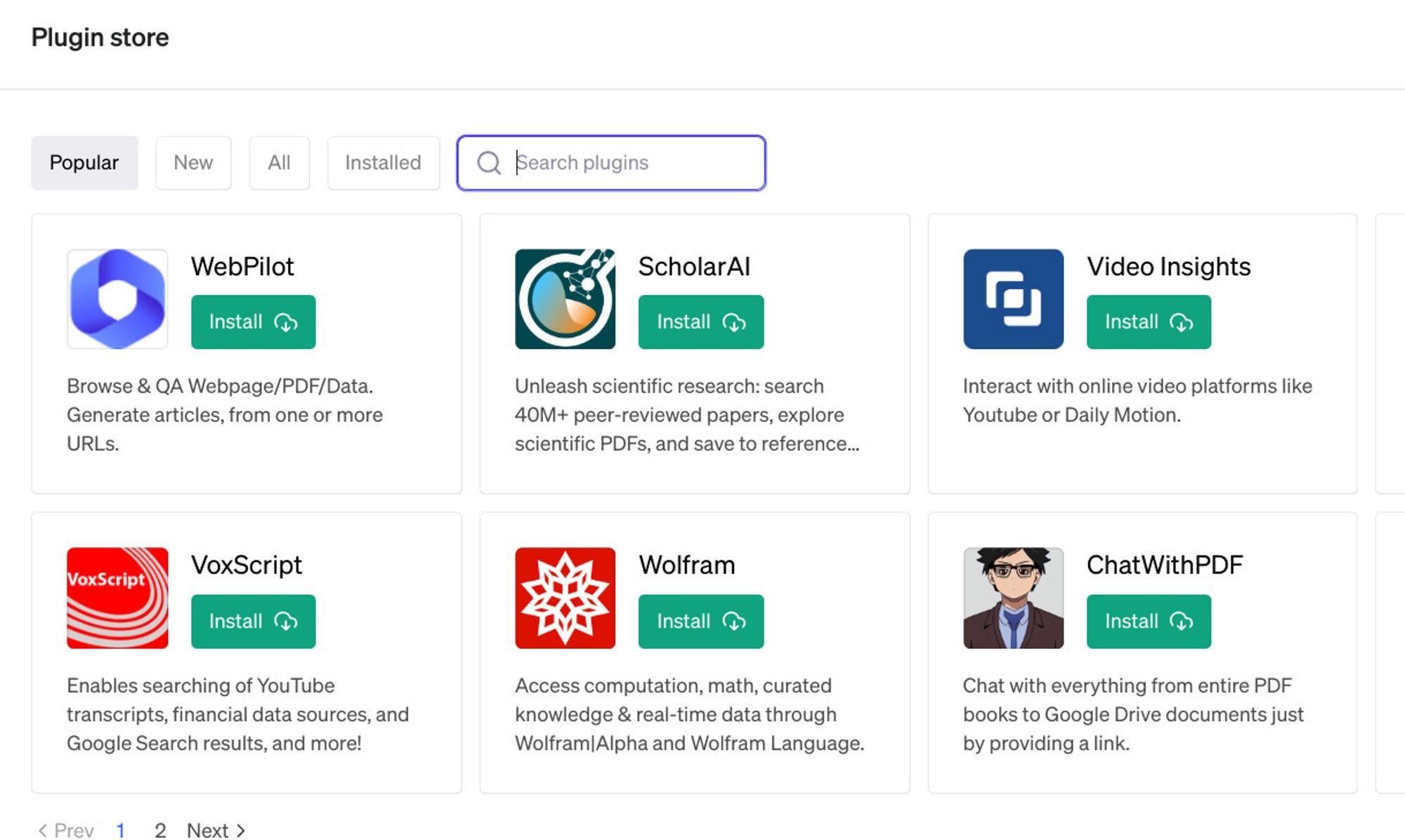Image resolution: width=1405 pixels, height=840 pixels.
Task: Click the Prev pagination link
Action: (x=66, y=830)
